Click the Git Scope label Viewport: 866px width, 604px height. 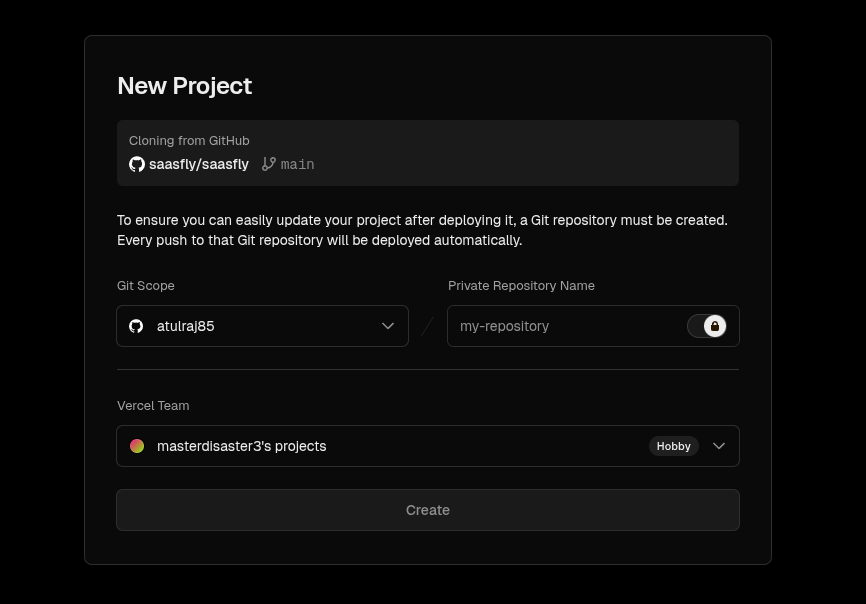tap(146, 285)
